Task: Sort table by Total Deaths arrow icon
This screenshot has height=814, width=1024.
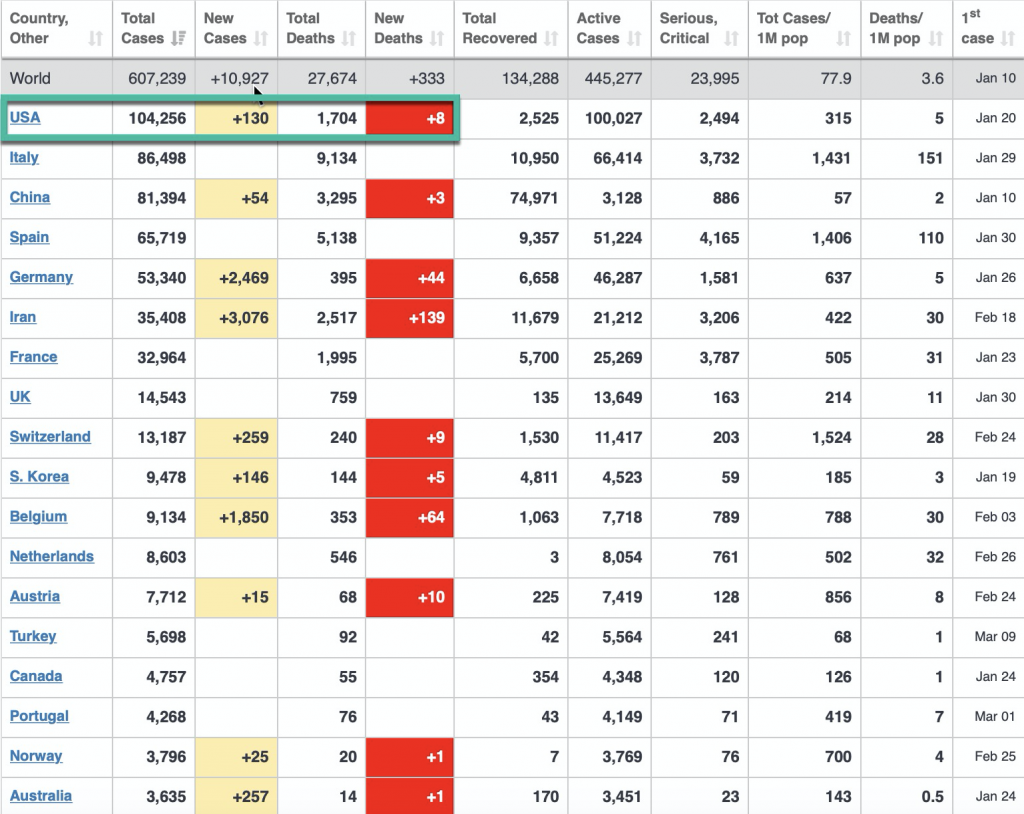Action: 349,39
